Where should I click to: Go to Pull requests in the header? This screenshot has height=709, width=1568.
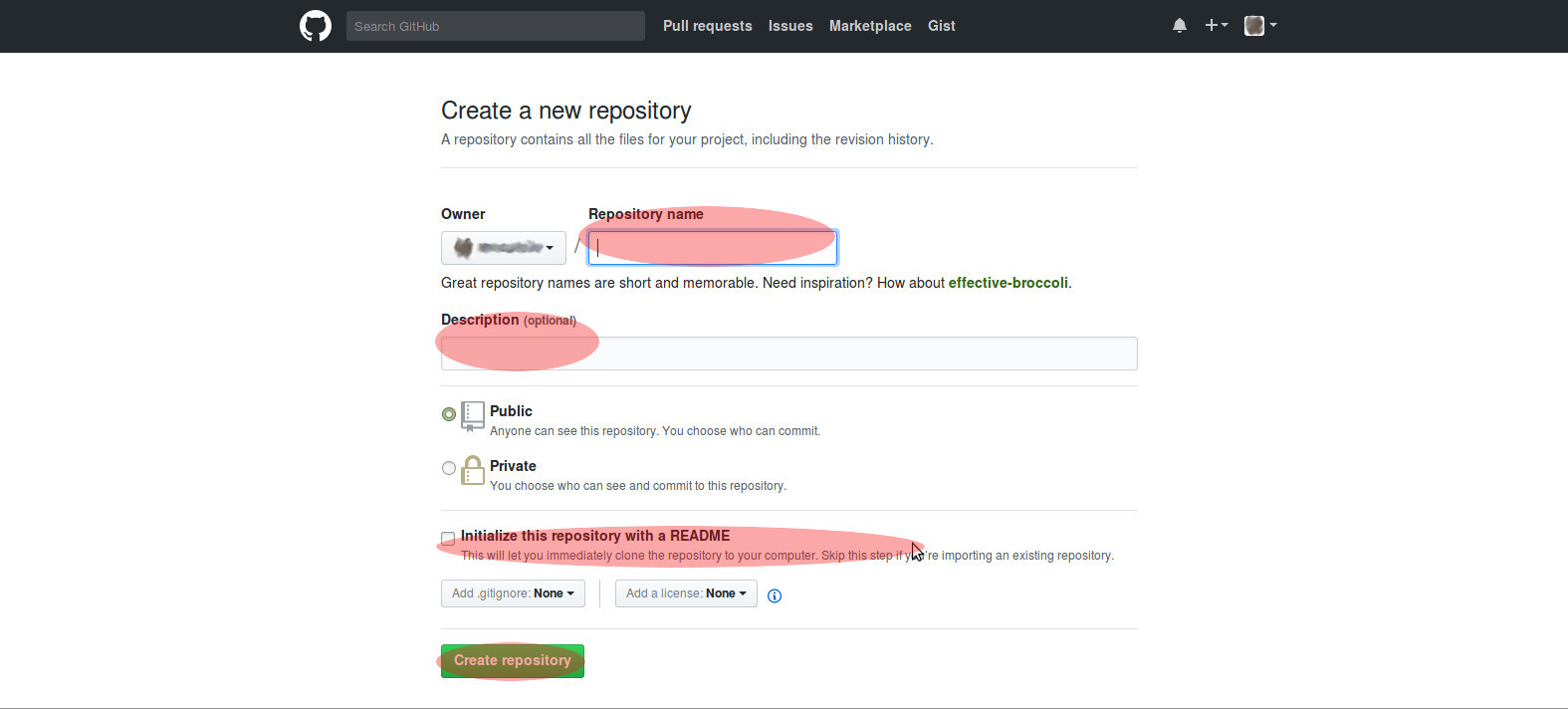[708, 26]
